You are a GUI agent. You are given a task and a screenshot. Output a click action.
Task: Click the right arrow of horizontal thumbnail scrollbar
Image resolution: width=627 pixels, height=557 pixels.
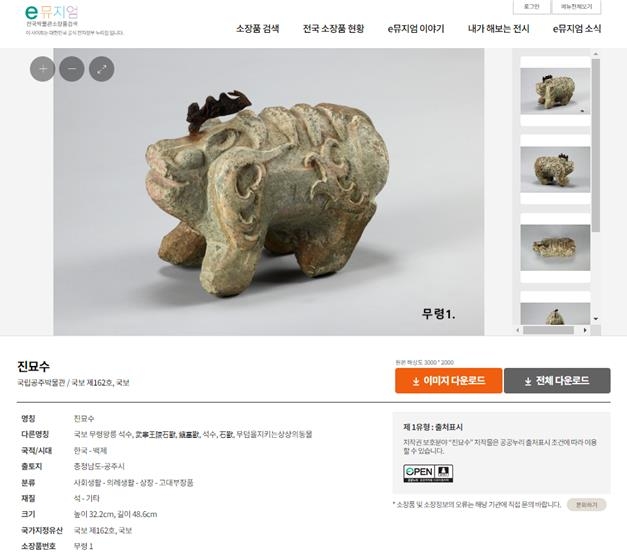point(585,330)
